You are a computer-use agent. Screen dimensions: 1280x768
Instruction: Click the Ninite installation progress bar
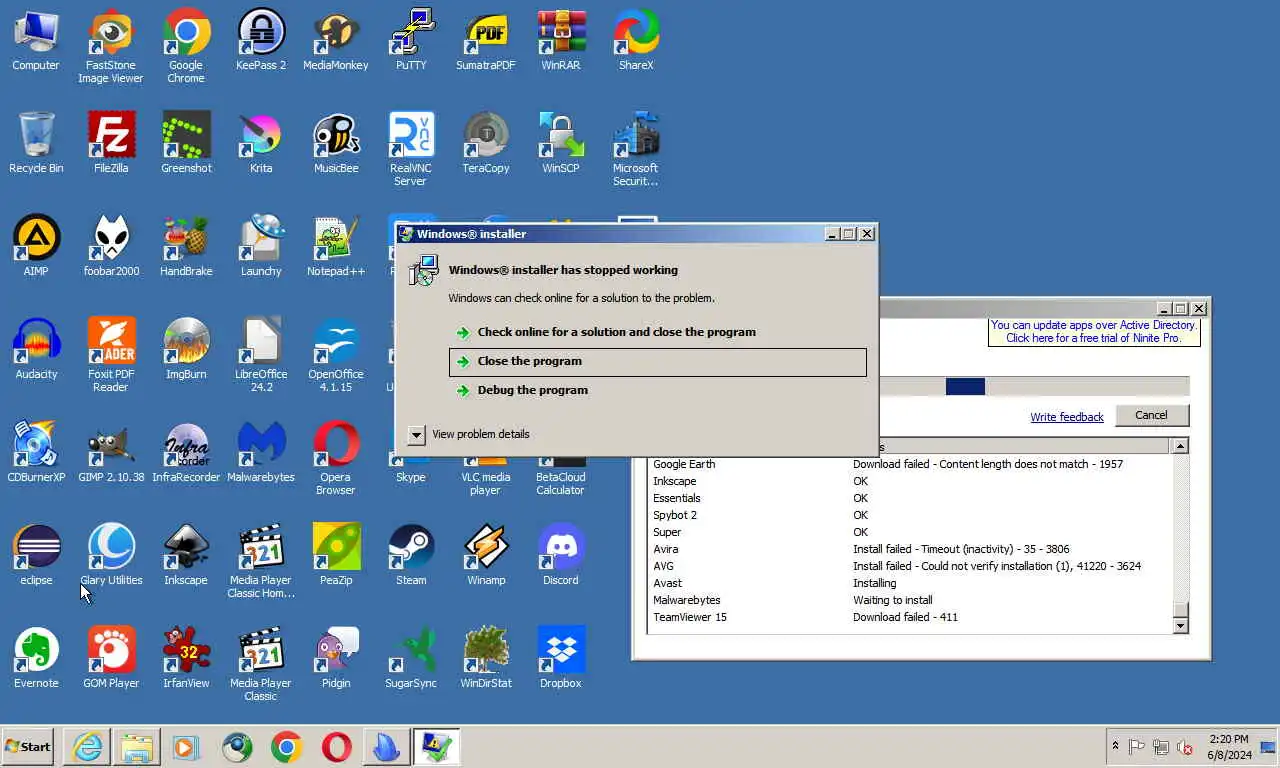click(1034, 386)
